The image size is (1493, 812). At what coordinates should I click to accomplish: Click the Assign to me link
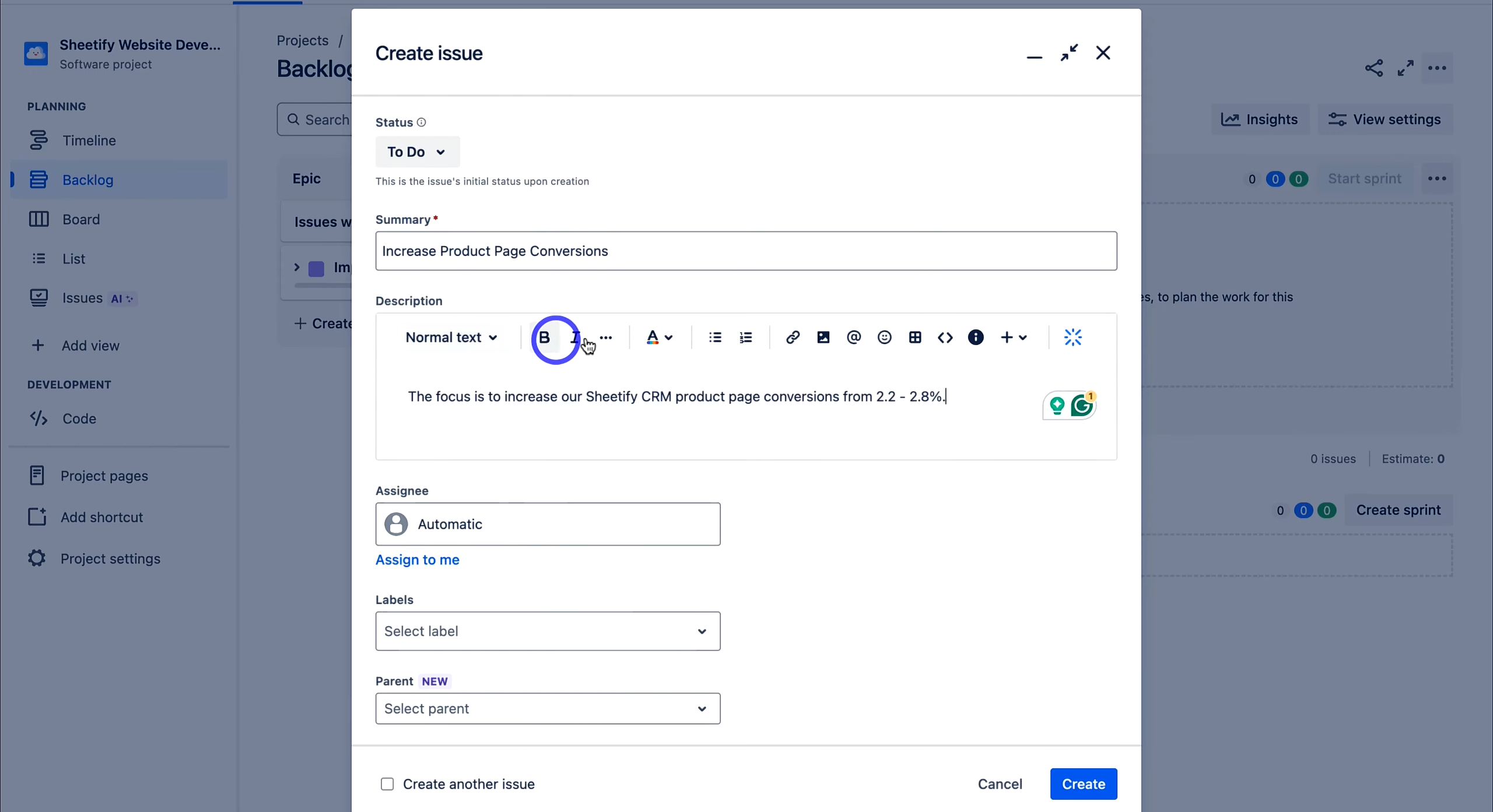tap(417, 560)
